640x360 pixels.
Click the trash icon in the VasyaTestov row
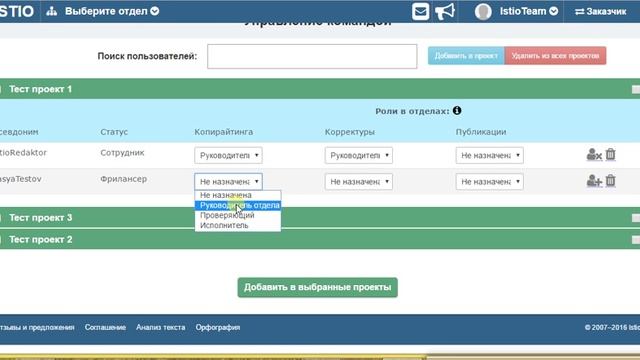(x=610, y=180)
